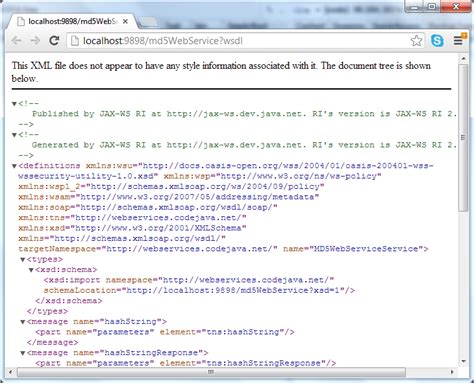Click the part element="tns:hashString" line
This screenshot has height=383, width=474.
click(x=165, y=332)
